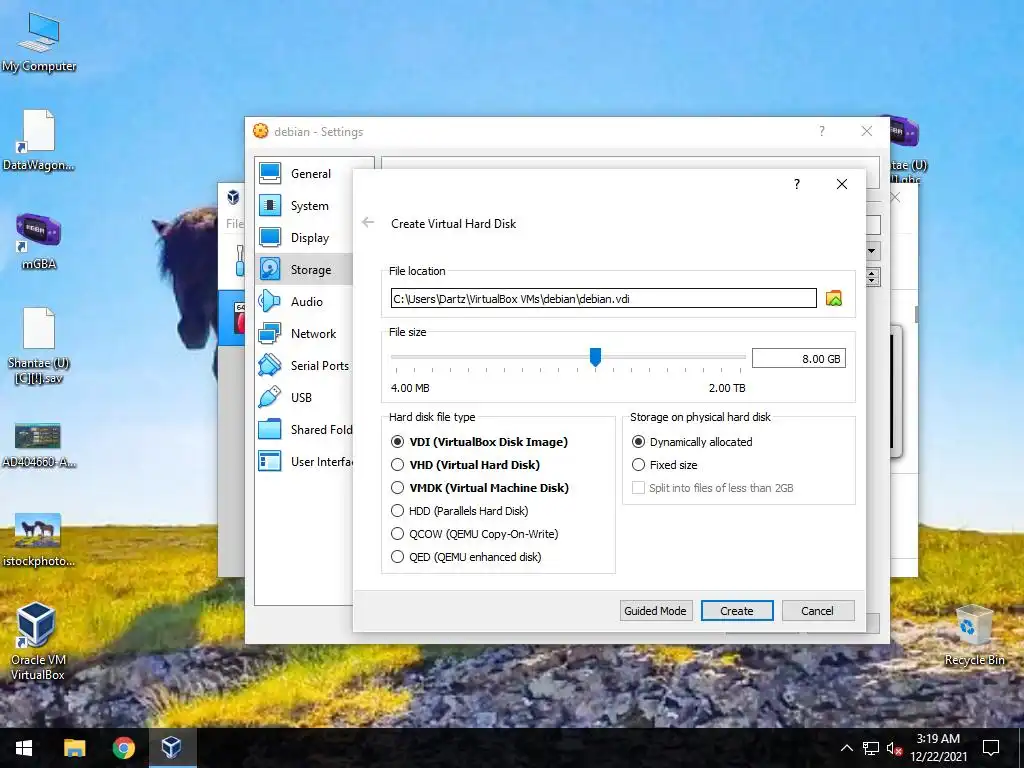Click the file size field showing 8.00 GB
Screen dimensions: 1024x768
[799, 359]
